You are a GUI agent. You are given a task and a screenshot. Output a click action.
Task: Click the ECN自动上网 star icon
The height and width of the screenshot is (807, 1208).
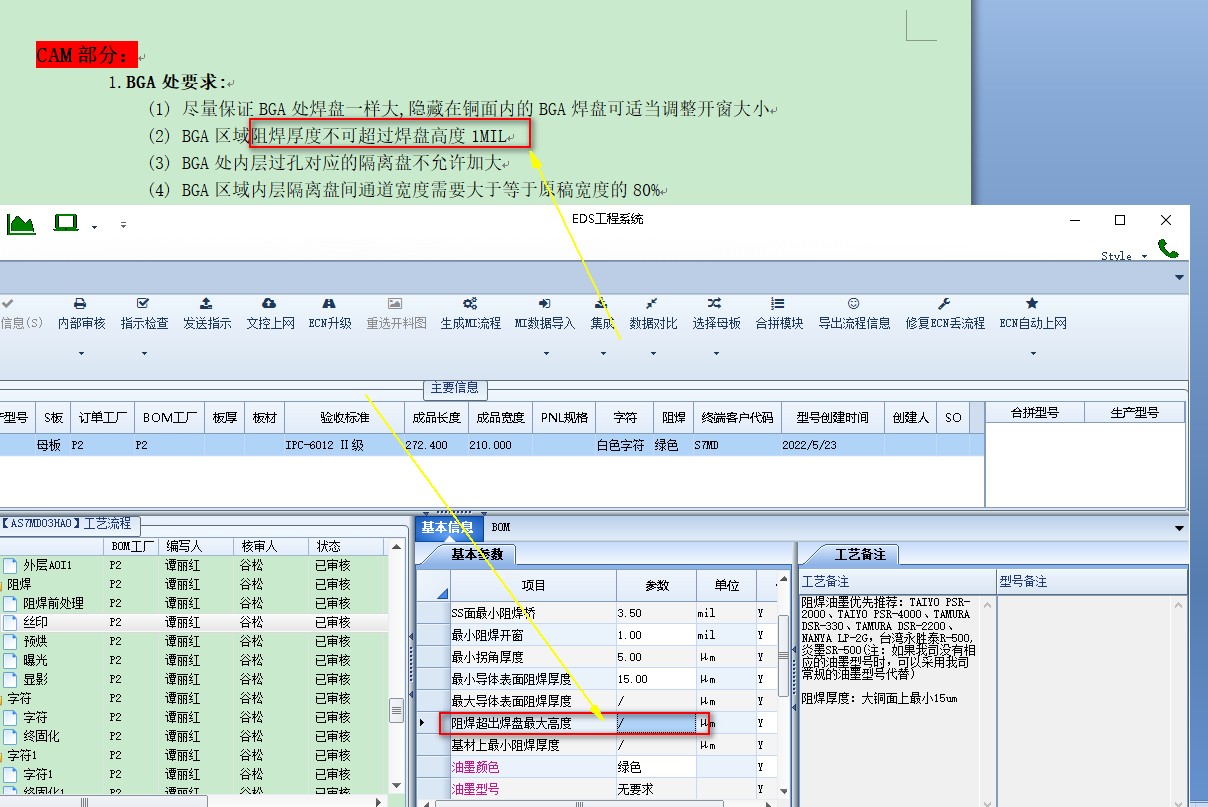[x=1032, y=303]
